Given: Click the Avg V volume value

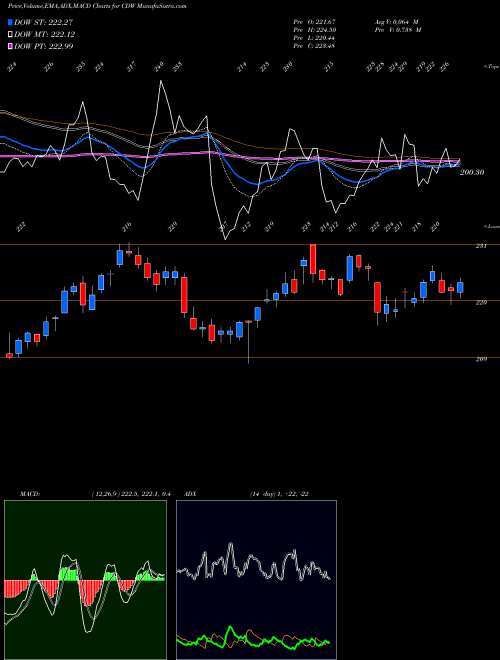Looking at the screenshot, I should tap(395, 21).
